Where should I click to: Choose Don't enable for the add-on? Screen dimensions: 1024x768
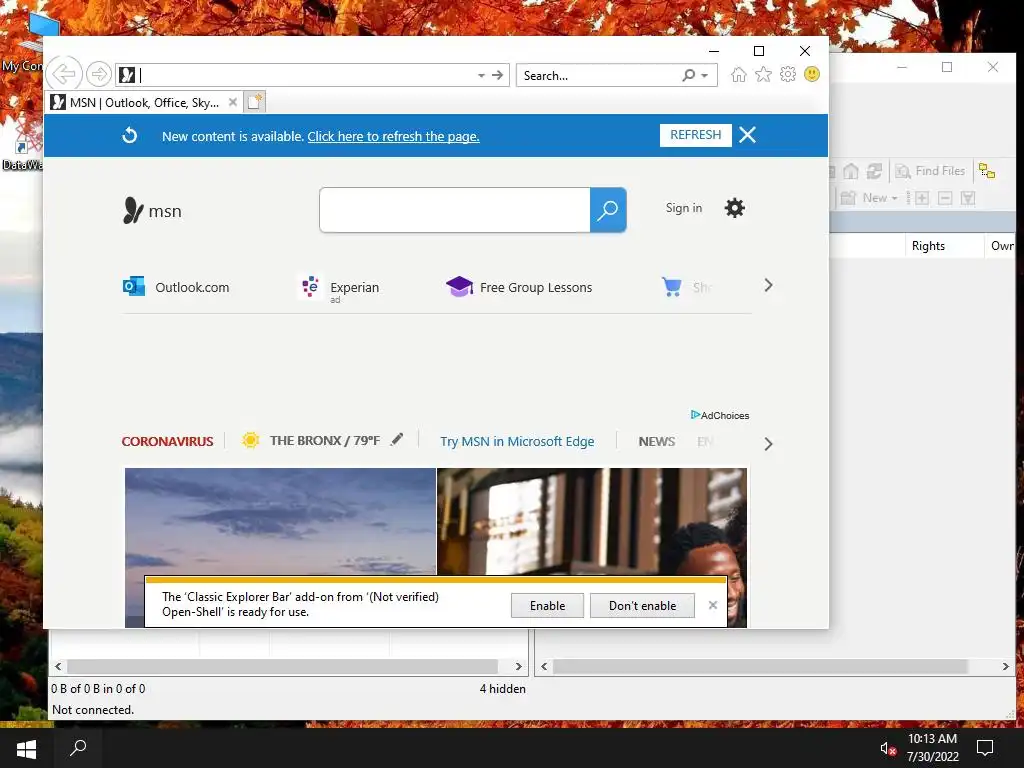coord(643,605)
